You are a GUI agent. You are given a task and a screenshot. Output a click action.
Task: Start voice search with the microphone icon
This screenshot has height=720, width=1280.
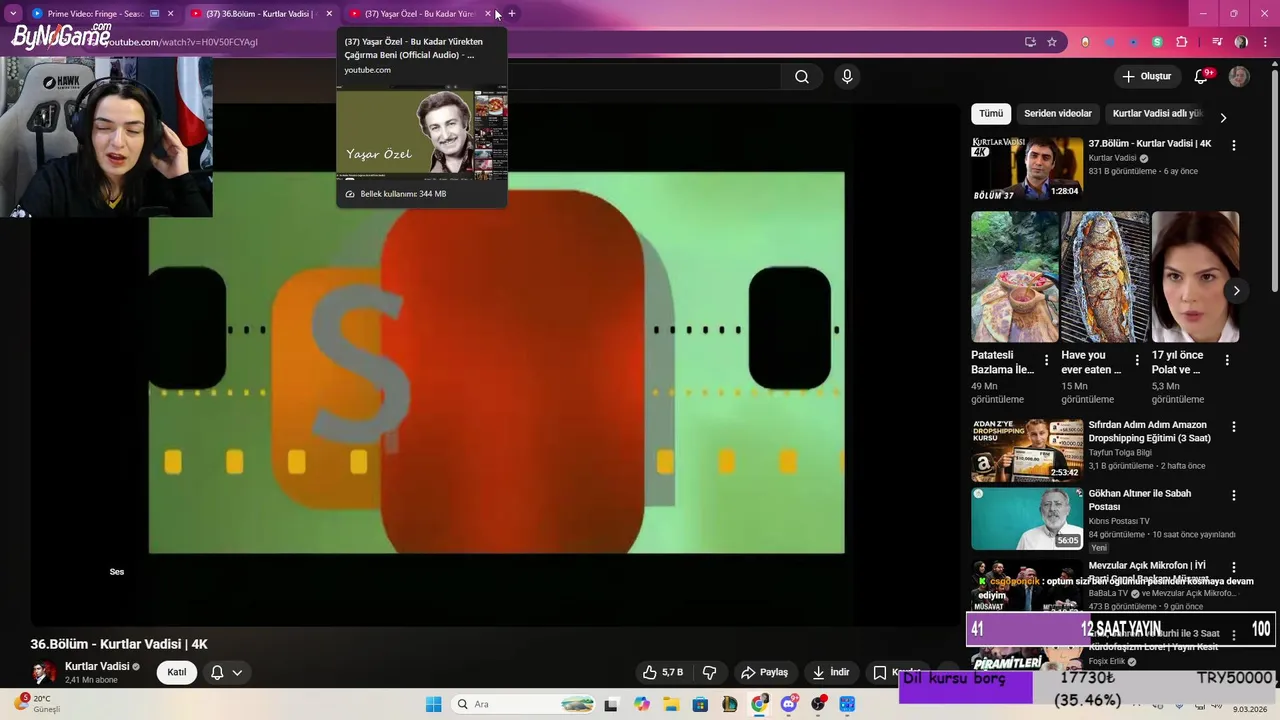847,77
